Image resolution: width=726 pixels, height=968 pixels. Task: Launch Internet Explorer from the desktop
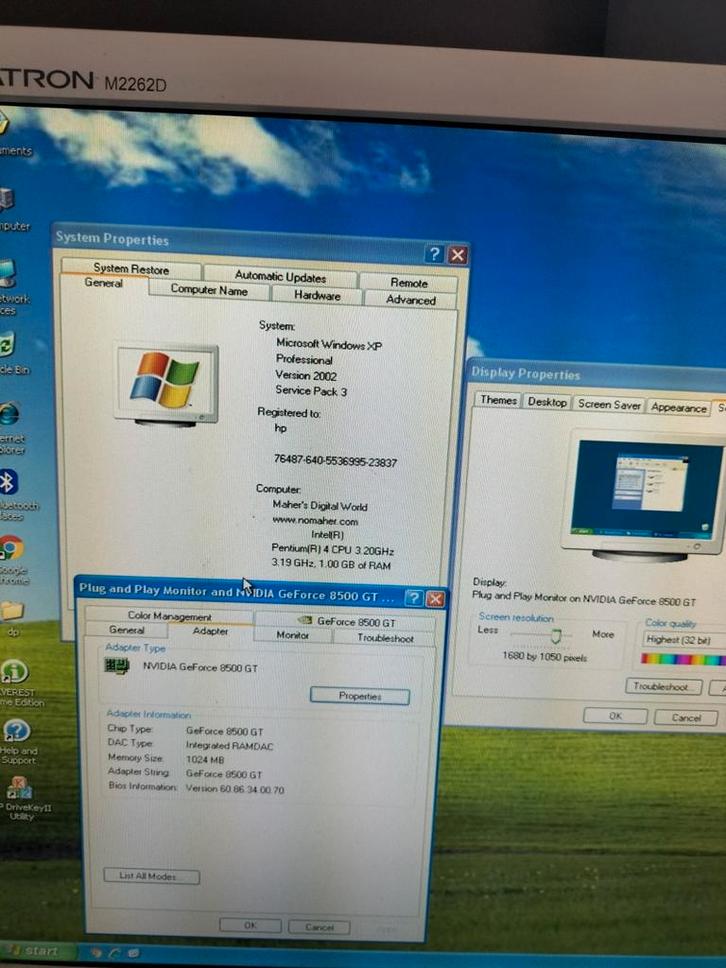(x=9, y=414)
